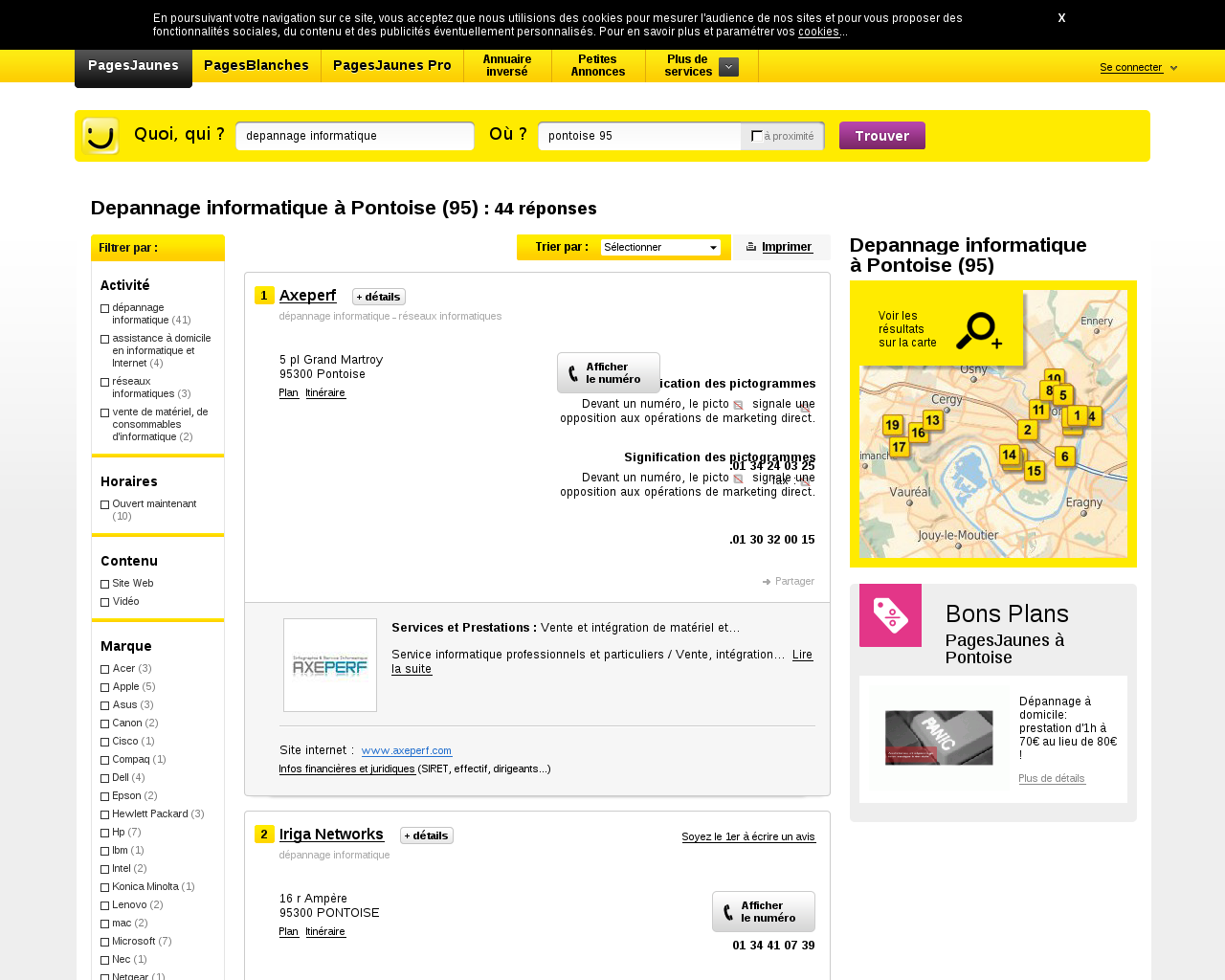Expand the Se connecter menu arrow

click(1173, 68)
